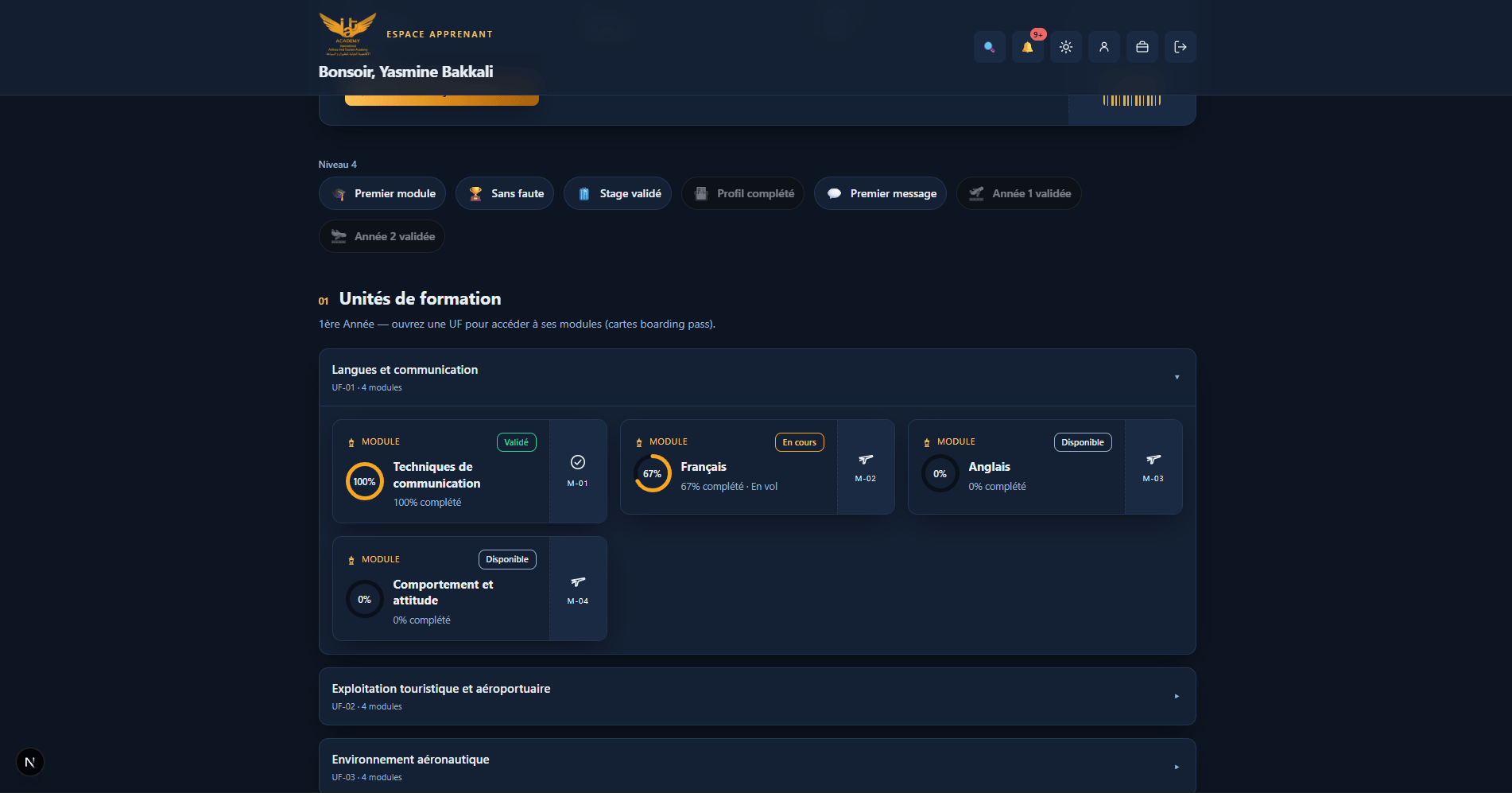Click the academy winged logo
Viewport: 1512px width, 793px height.
coord(348,33)
